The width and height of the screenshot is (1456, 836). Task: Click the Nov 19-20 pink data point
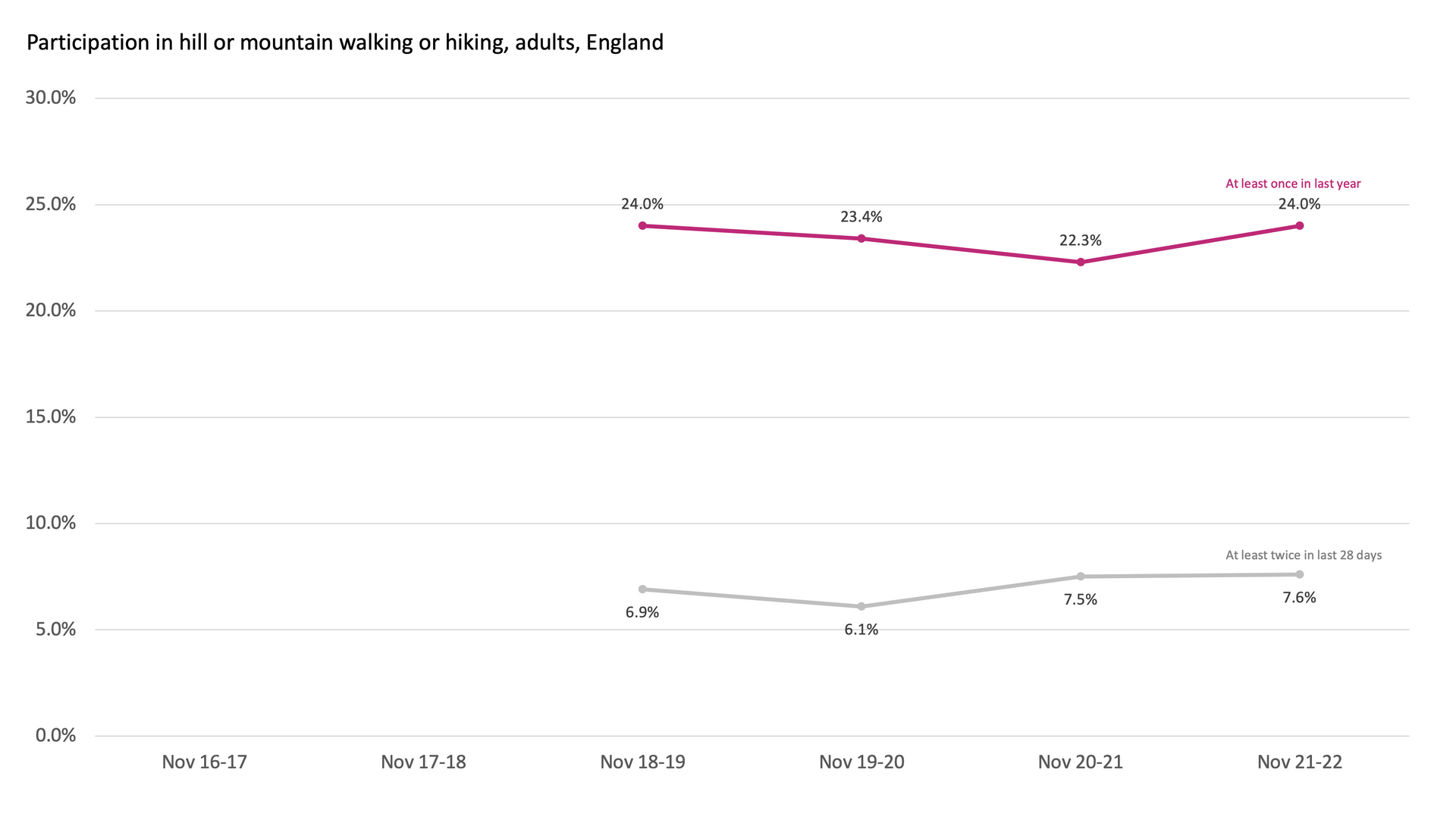point(861,239)
